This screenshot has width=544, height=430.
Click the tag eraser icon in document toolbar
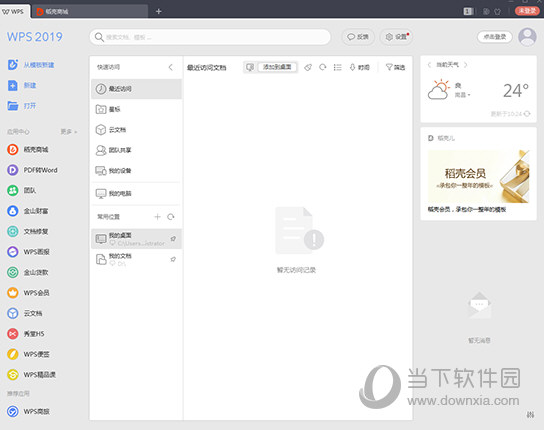pos(308,67)
